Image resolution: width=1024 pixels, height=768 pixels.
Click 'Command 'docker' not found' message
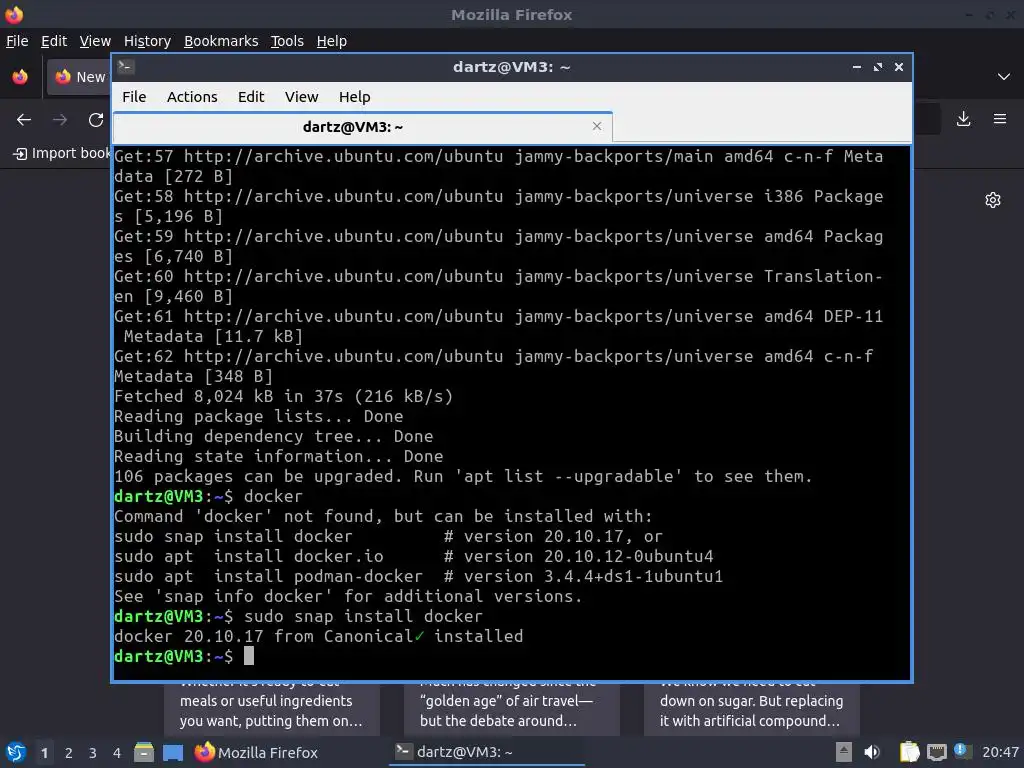pyautogui.click(x=383, y=517)
